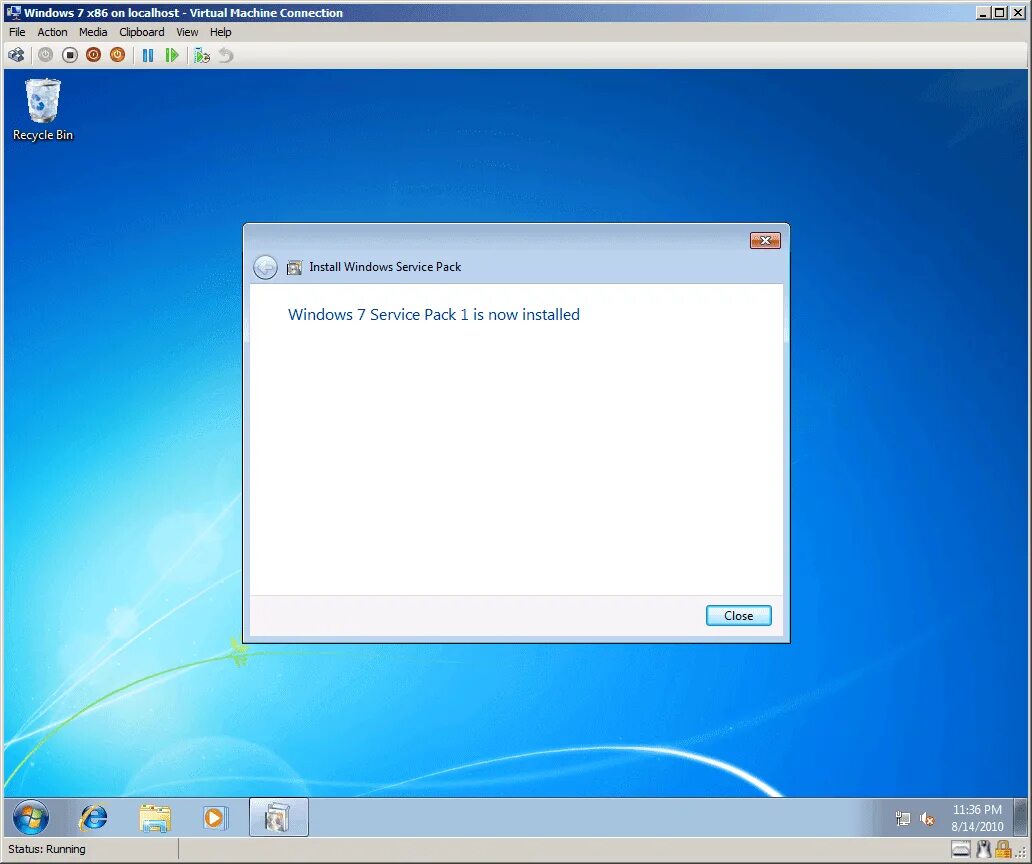Save the VM state with the orange power icon

[117, 55]
